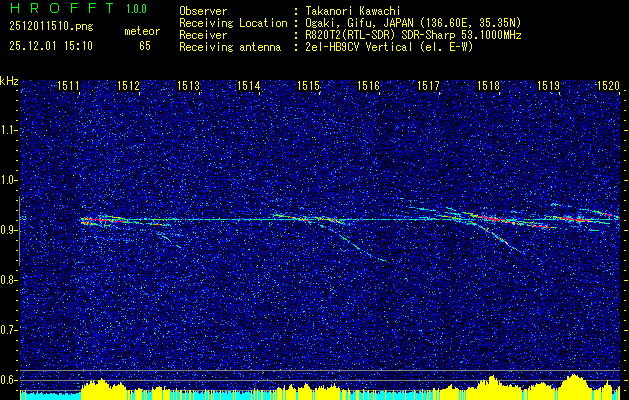
Task: Click the HROFFT title text
Action: (62, 8)
